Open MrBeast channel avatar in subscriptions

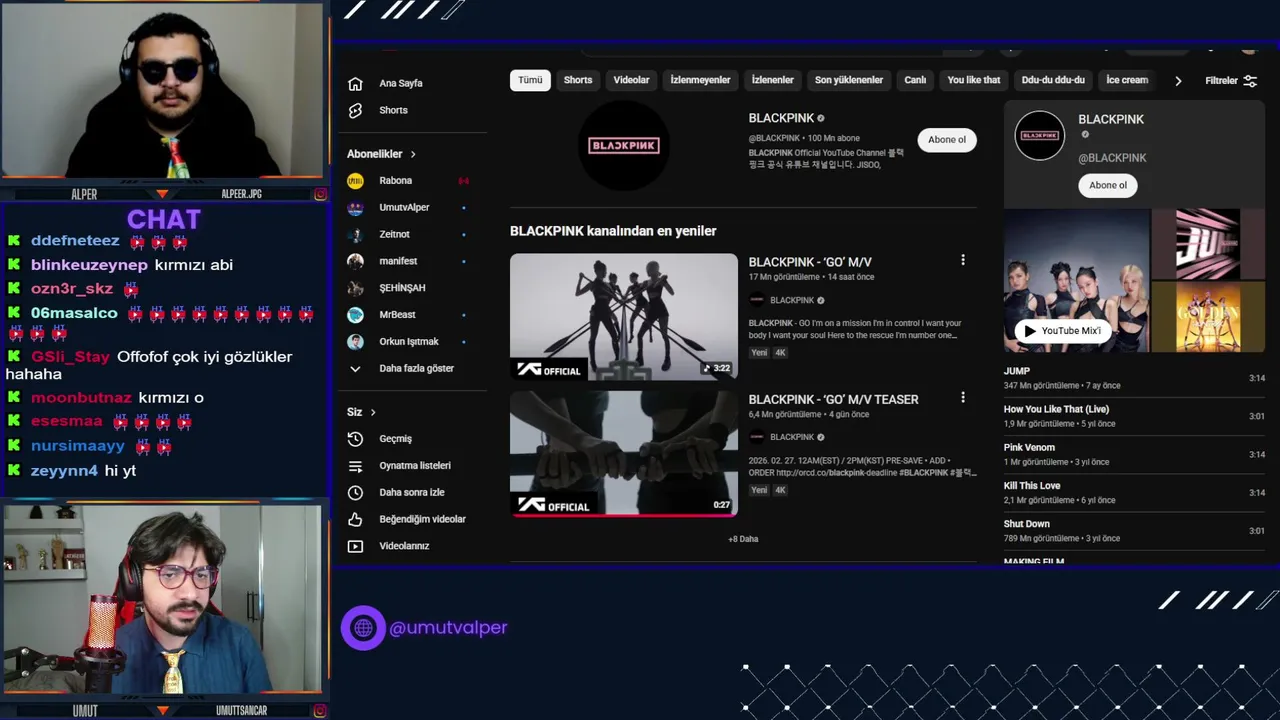(355, 315)
